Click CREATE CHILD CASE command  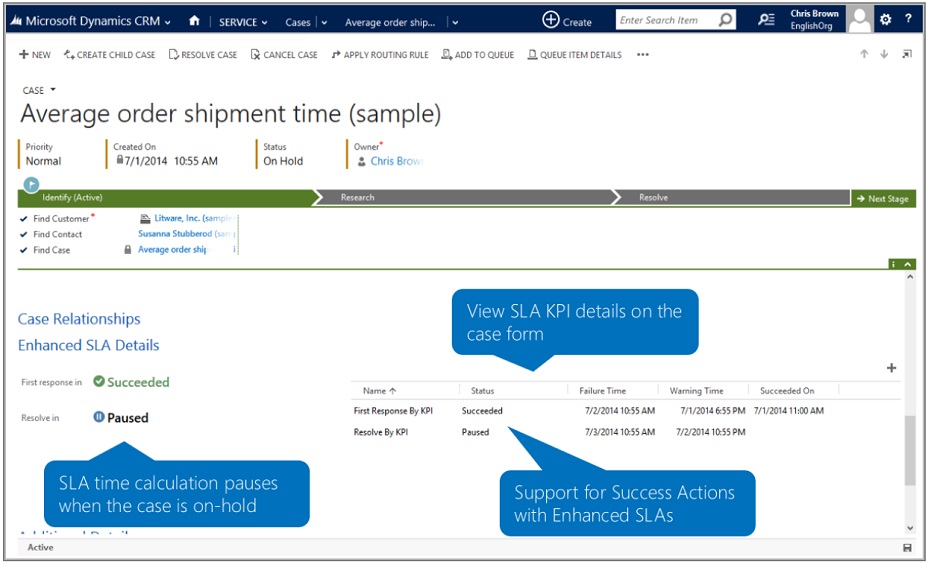[x=109, y=54]
